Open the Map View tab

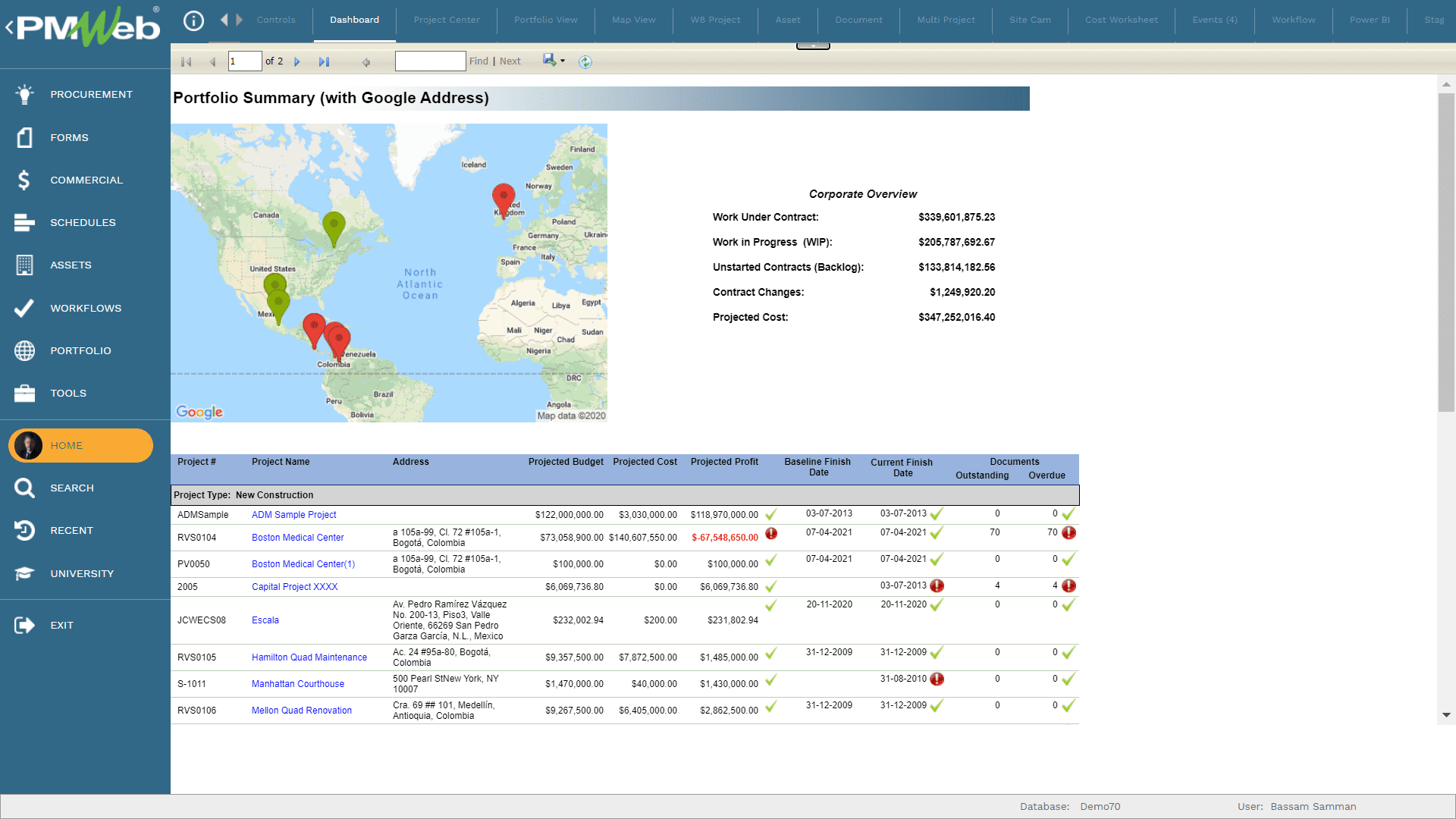pyautogui.click(x=634, y=20)
